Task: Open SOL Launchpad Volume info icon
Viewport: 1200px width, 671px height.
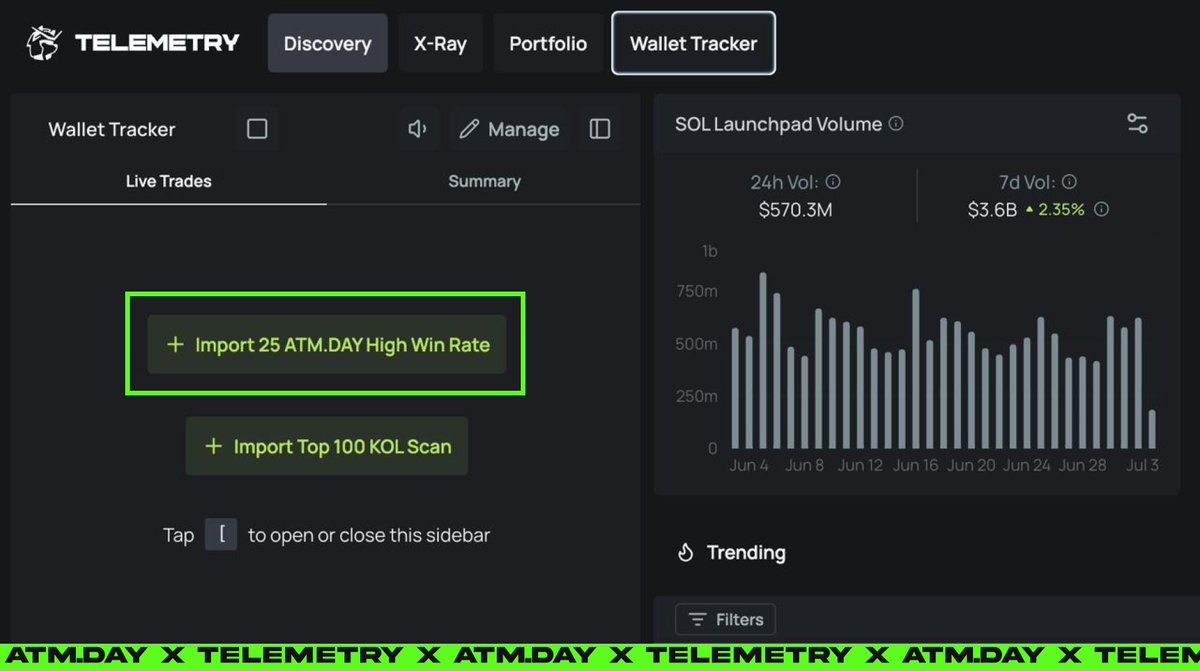Action: tap(896, 124)
